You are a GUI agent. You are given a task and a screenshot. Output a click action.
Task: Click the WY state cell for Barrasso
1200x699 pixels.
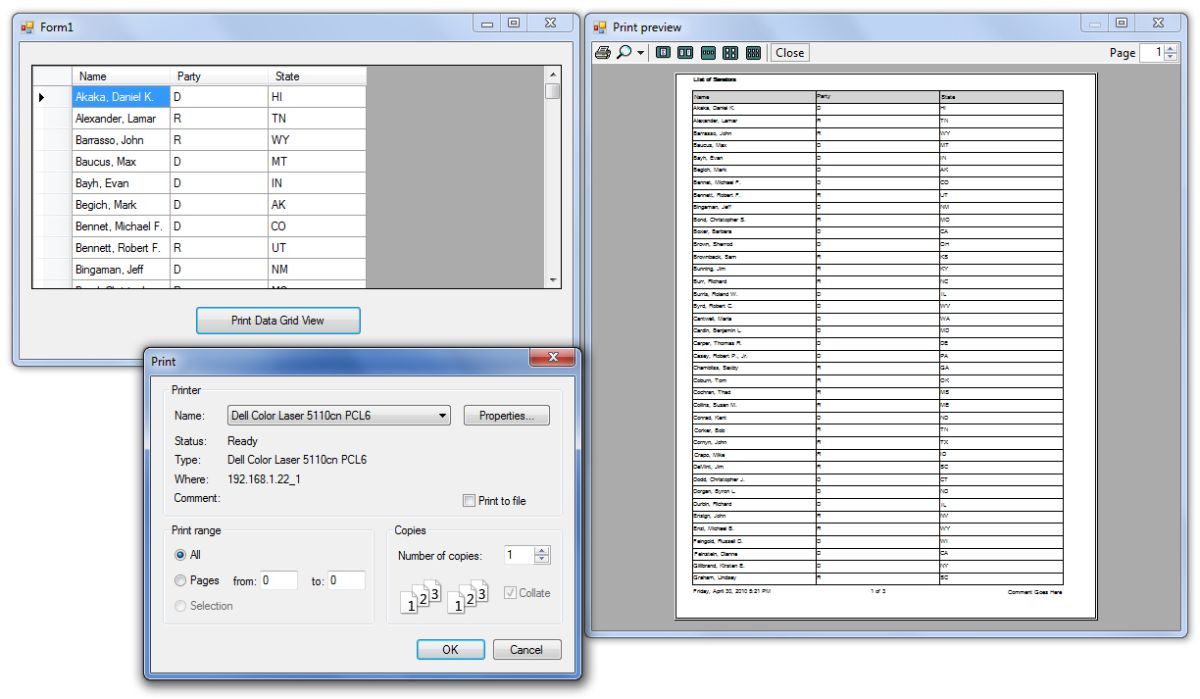click(316, 140)
